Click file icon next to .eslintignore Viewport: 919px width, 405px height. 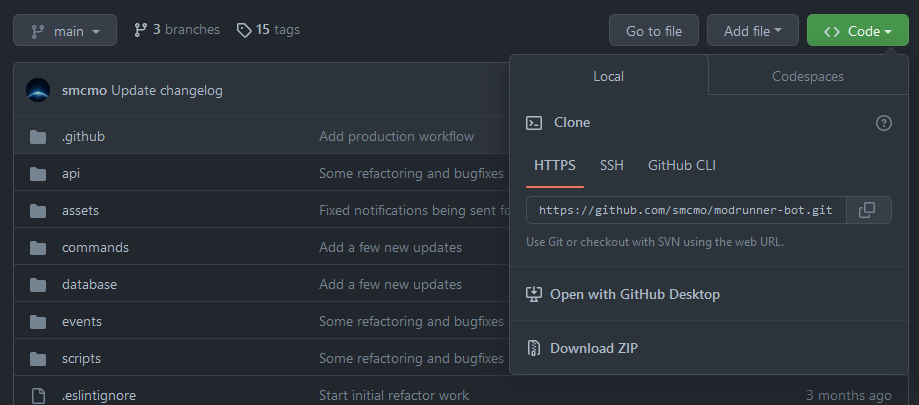[38, 396]
